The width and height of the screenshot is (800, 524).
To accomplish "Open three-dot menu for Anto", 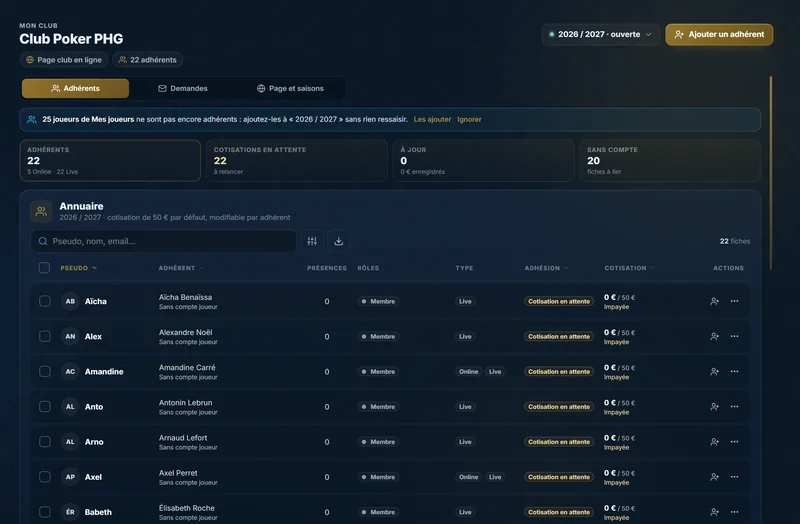I will pyautogui.click(x=734, y=407).
